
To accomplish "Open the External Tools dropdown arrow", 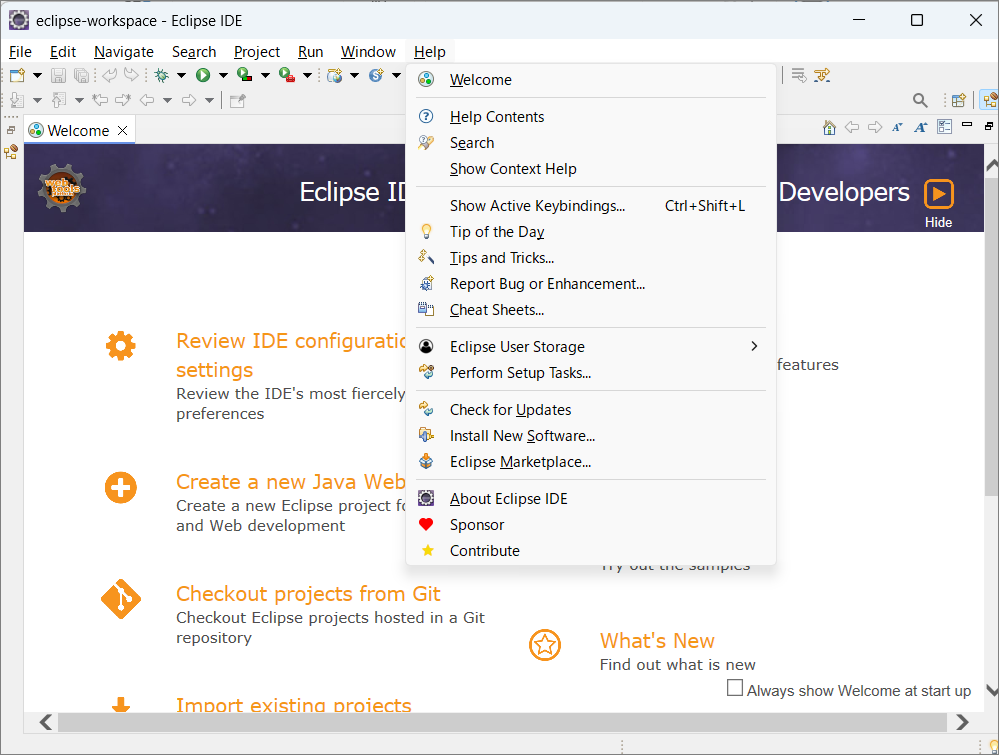I will point(307,75).
